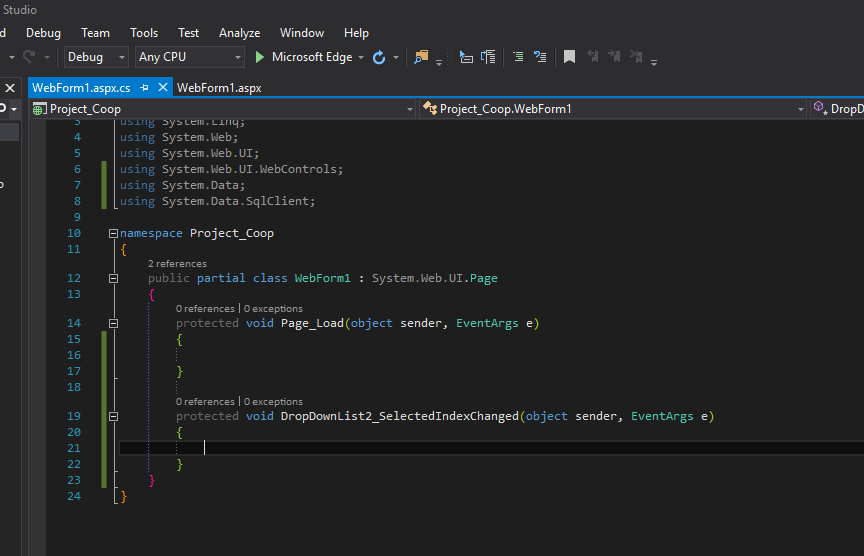Open the Window menu
864x556 pixels.
coord(301,33)
